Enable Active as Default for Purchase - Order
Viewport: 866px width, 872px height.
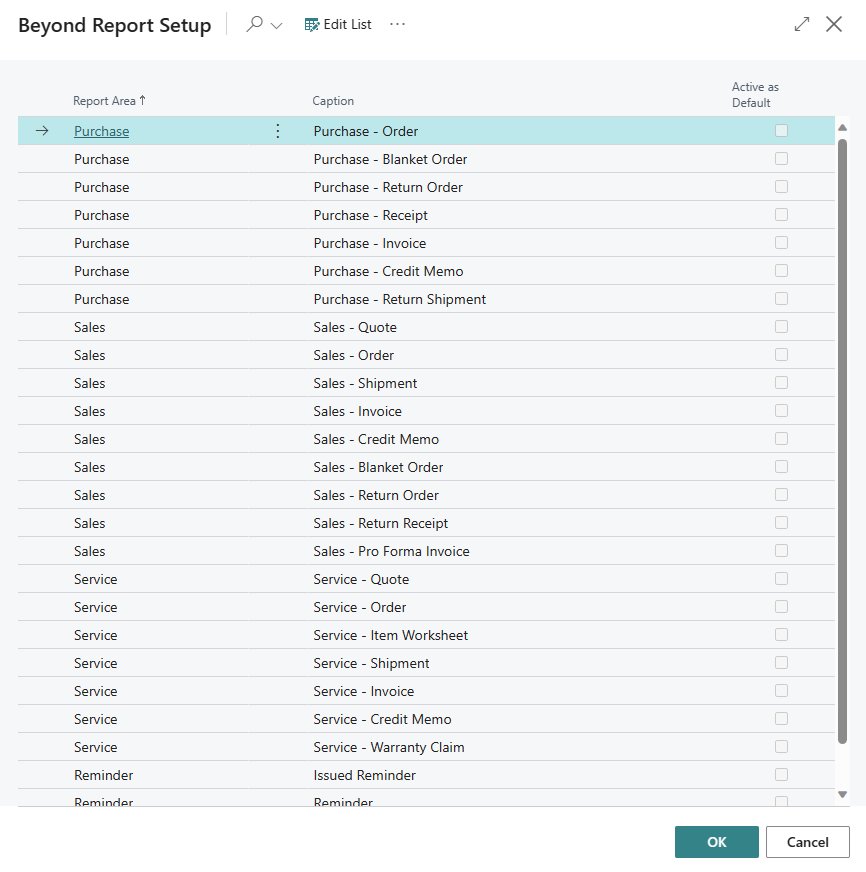coord(781,131)
